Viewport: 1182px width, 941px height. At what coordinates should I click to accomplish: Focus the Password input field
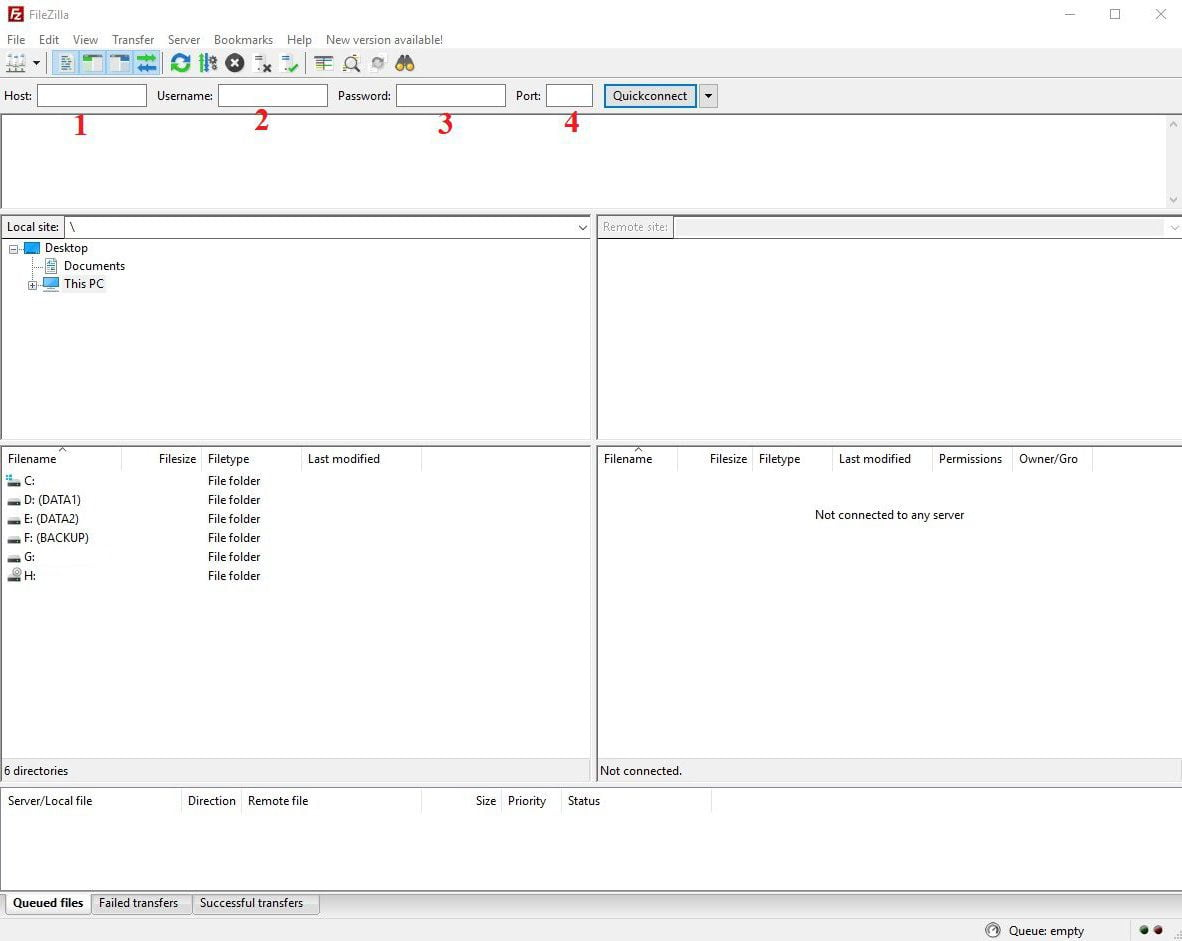(x=451, y=96)
